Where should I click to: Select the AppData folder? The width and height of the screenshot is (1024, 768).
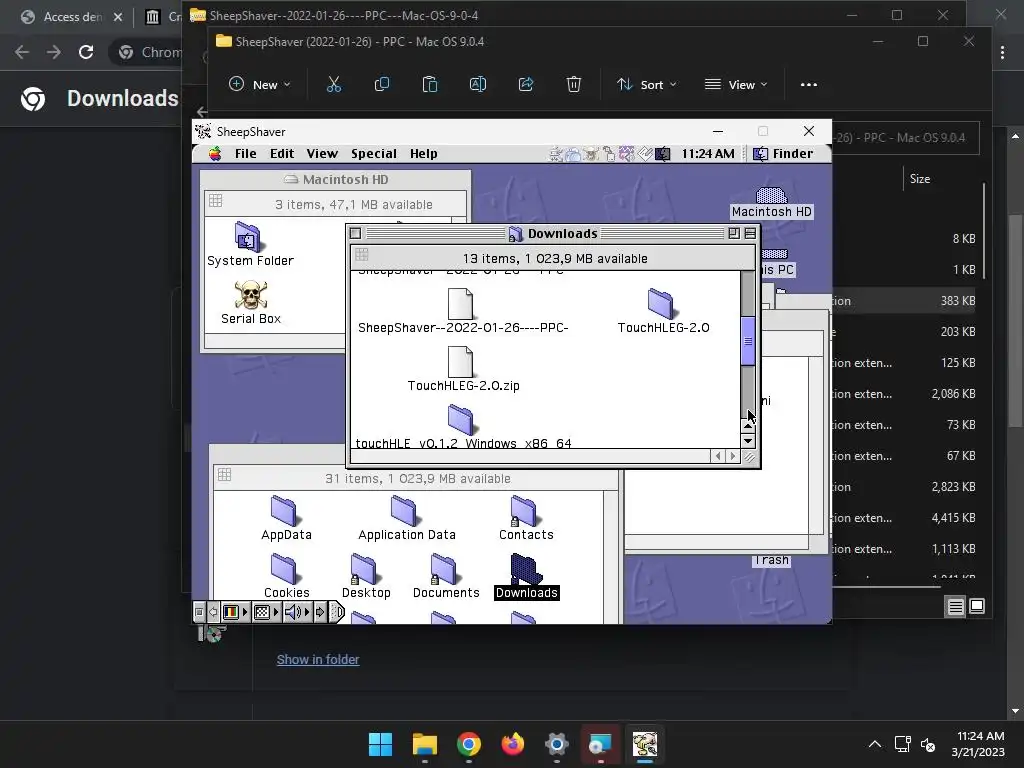coord(283,511)
